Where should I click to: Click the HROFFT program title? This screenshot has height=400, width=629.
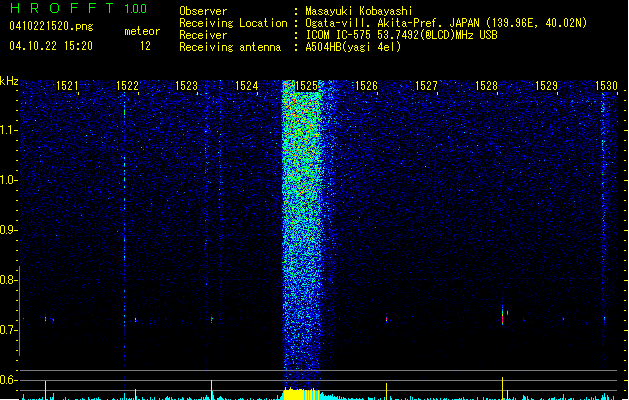[x=62, y=8]
